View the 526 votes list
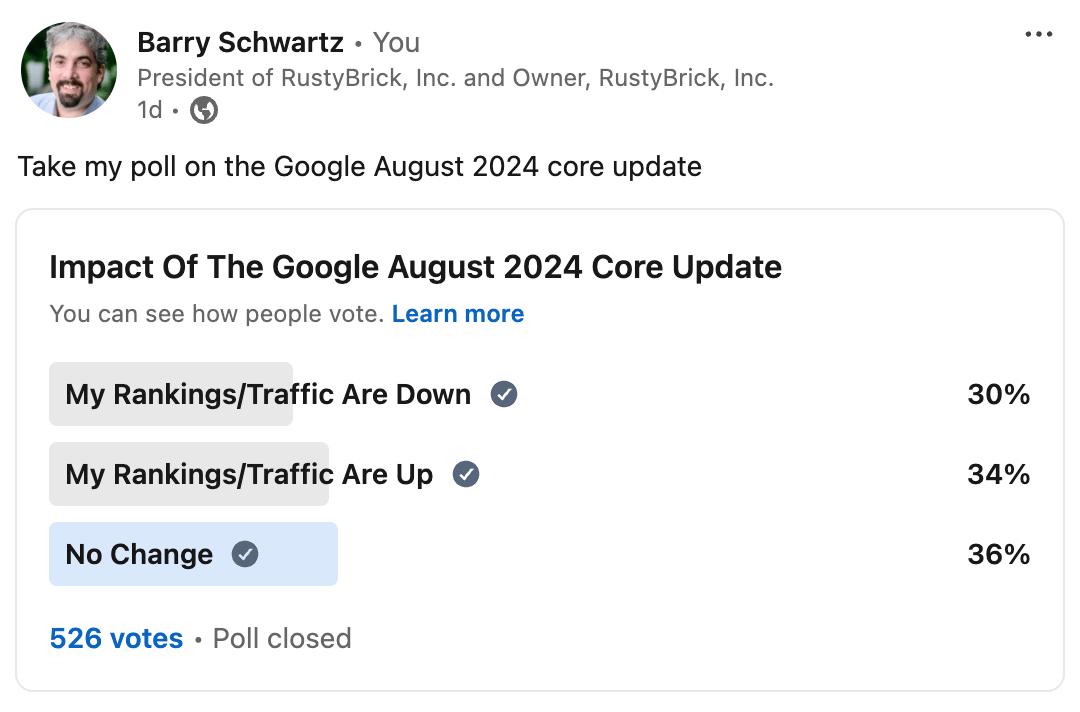 pos(116,638)
